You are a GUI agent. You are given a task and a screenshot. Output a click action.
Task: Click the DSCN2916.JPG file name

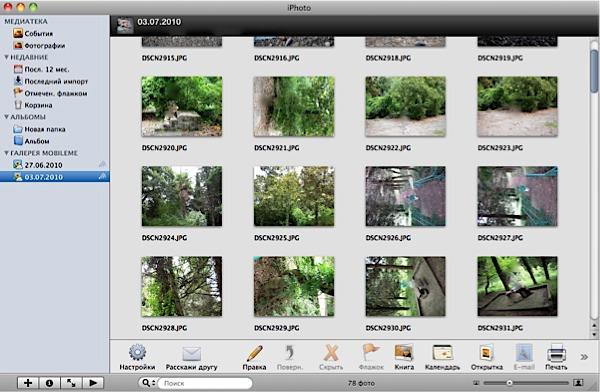[277, 58]
